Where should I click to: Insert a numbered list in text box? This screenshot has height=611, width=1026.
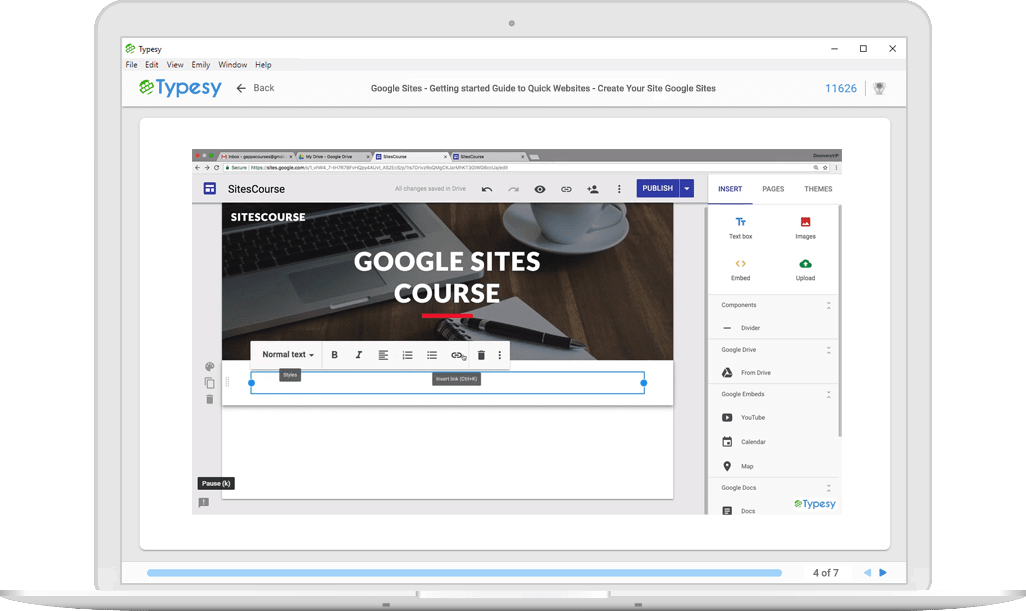[407, 355]
